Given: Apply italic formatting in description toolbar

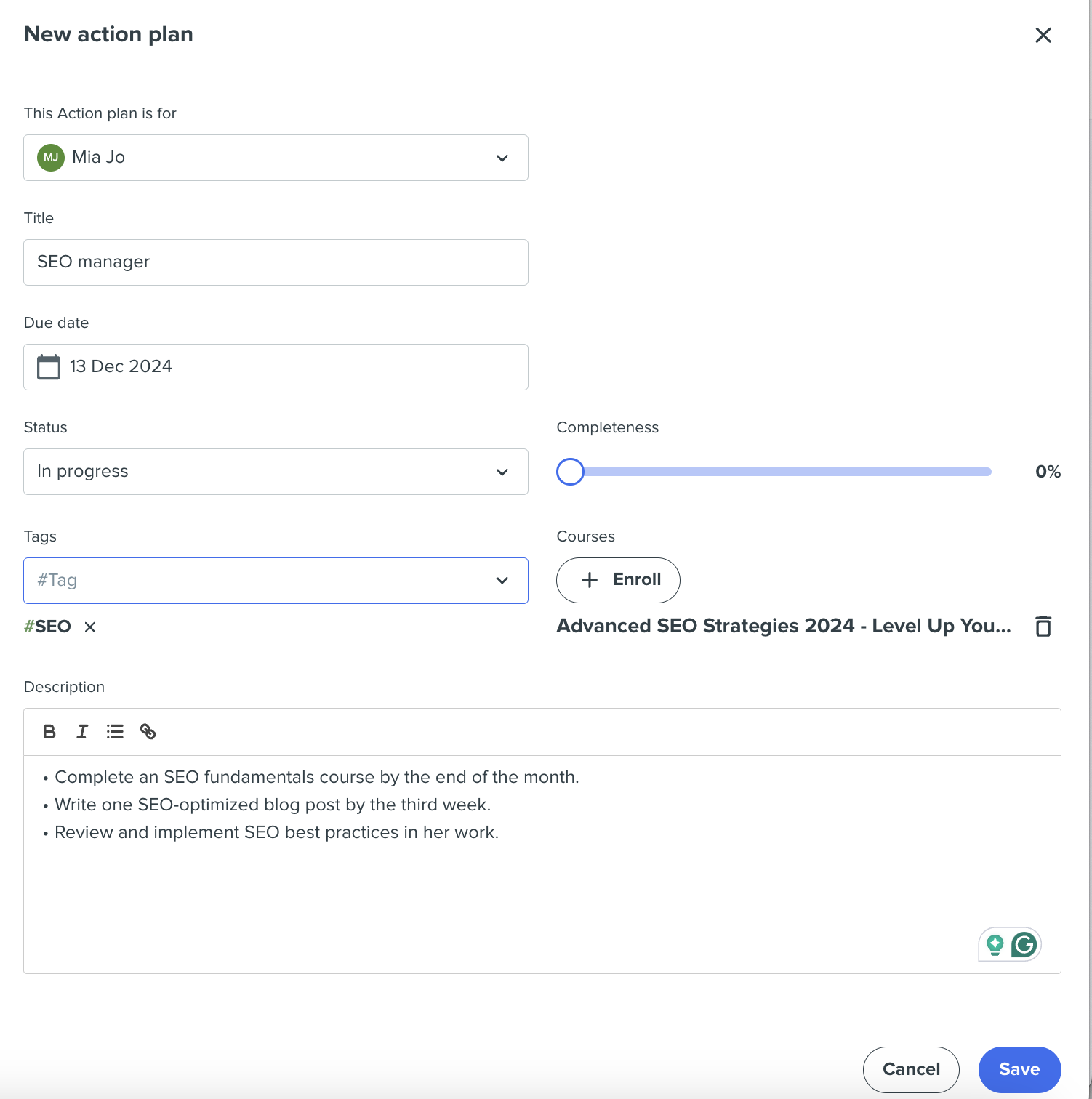Looking at the screenshot, I should tap(82, 732).
